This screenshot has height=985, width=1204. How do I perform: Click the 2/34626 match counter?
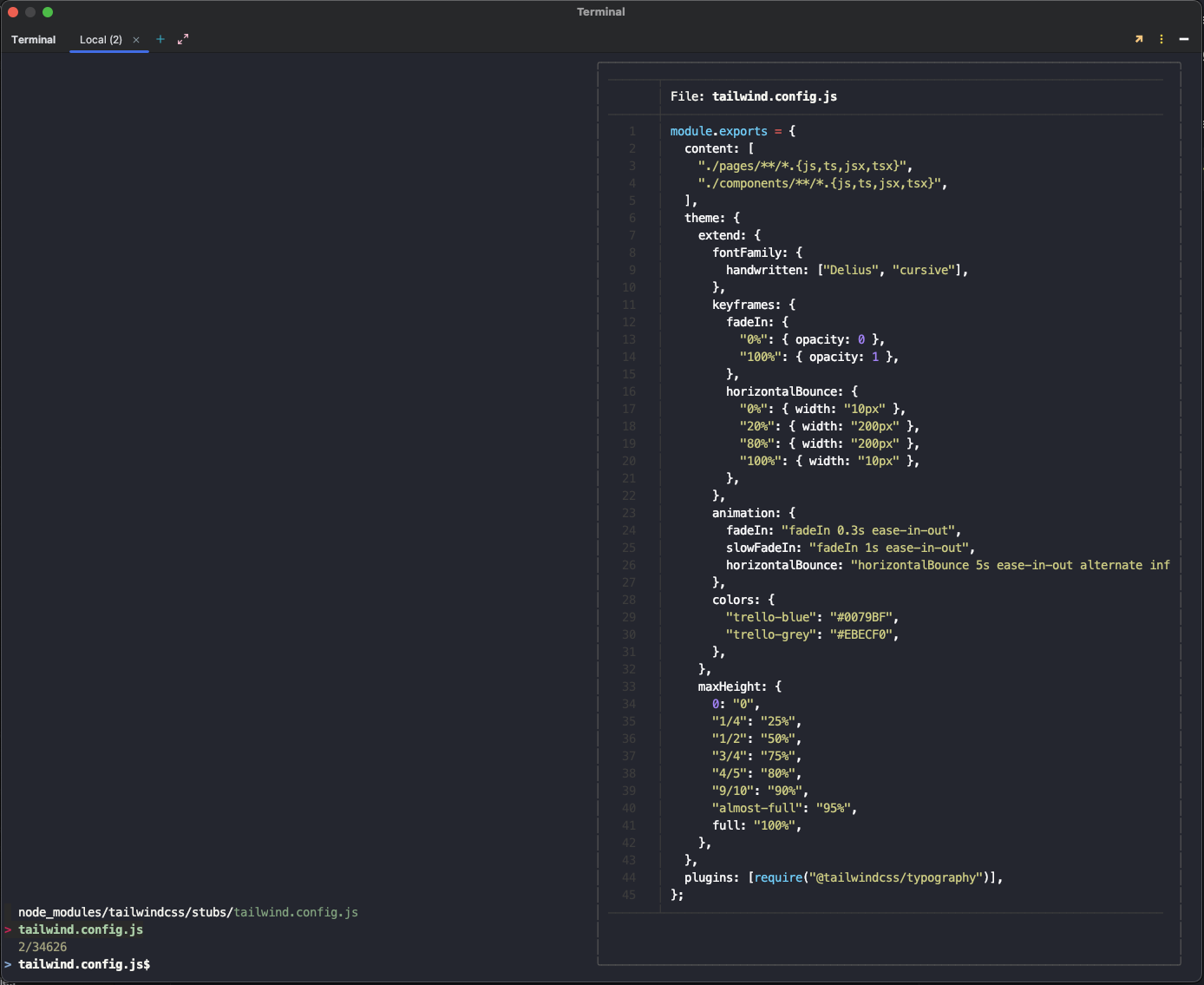(x=43, y=947)
